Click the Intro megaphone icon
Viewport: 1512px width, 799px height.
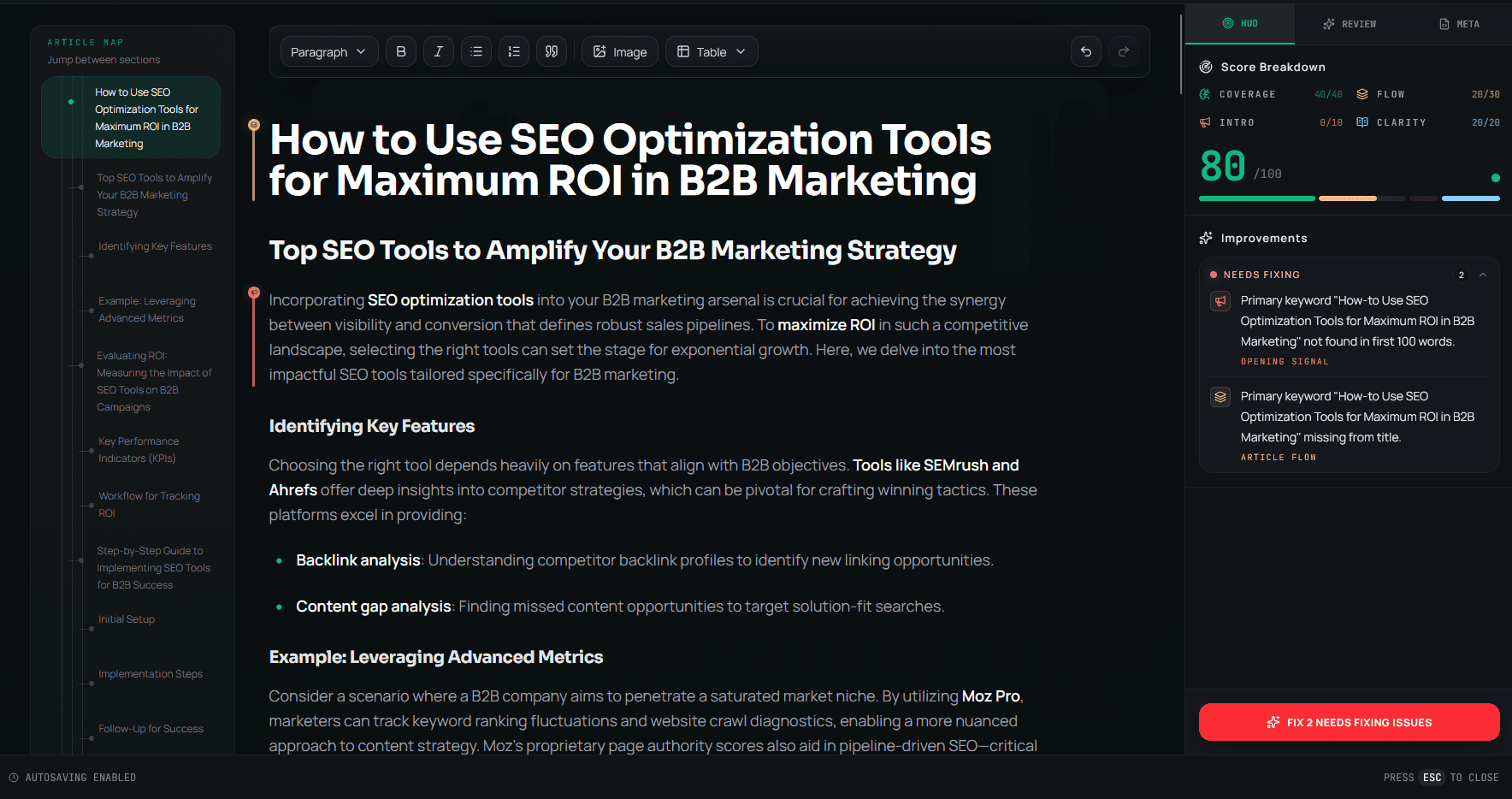coord(1205,122)
